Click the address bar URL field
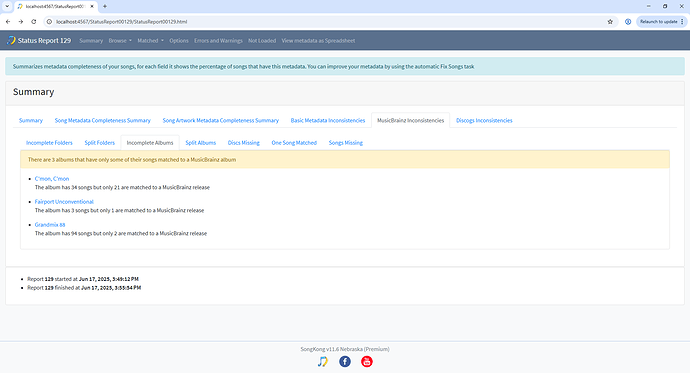 [326, 22]
